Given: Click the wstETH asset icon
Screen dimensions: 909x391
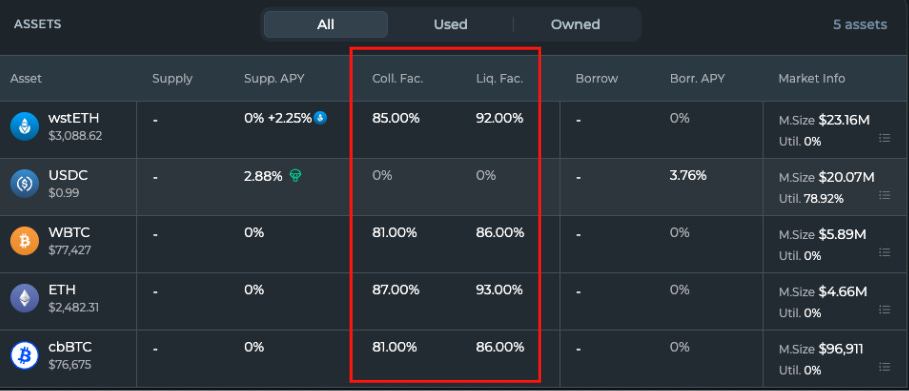Looking at the screenshot, I should (24, 127).
